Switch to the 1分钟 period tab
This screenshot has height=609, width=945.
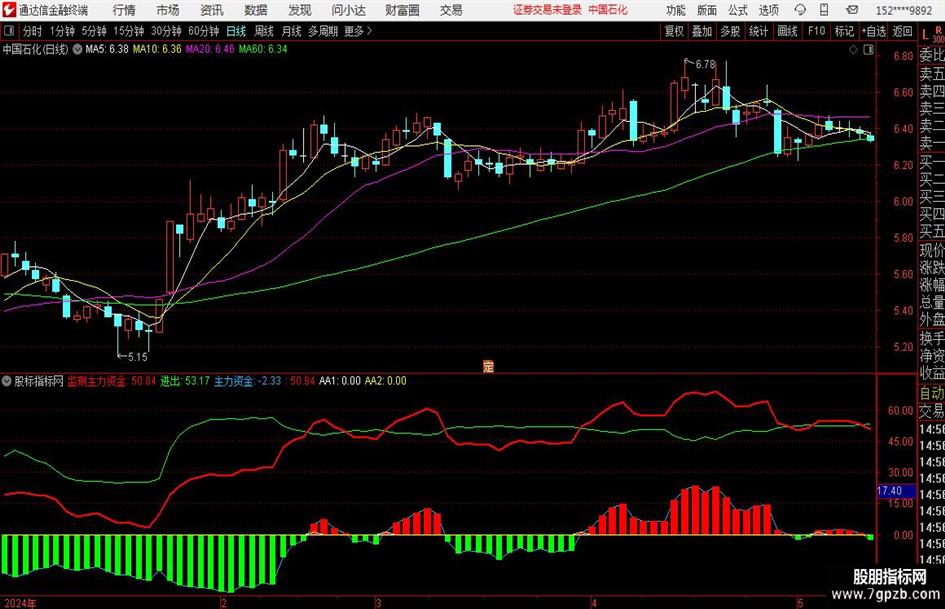(62, 31)
